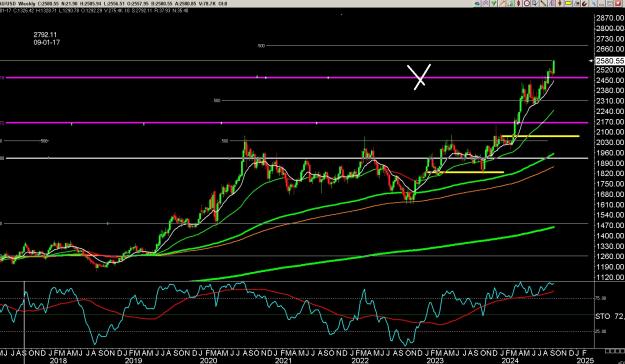Click the 2020 year label on time axis

208,360
